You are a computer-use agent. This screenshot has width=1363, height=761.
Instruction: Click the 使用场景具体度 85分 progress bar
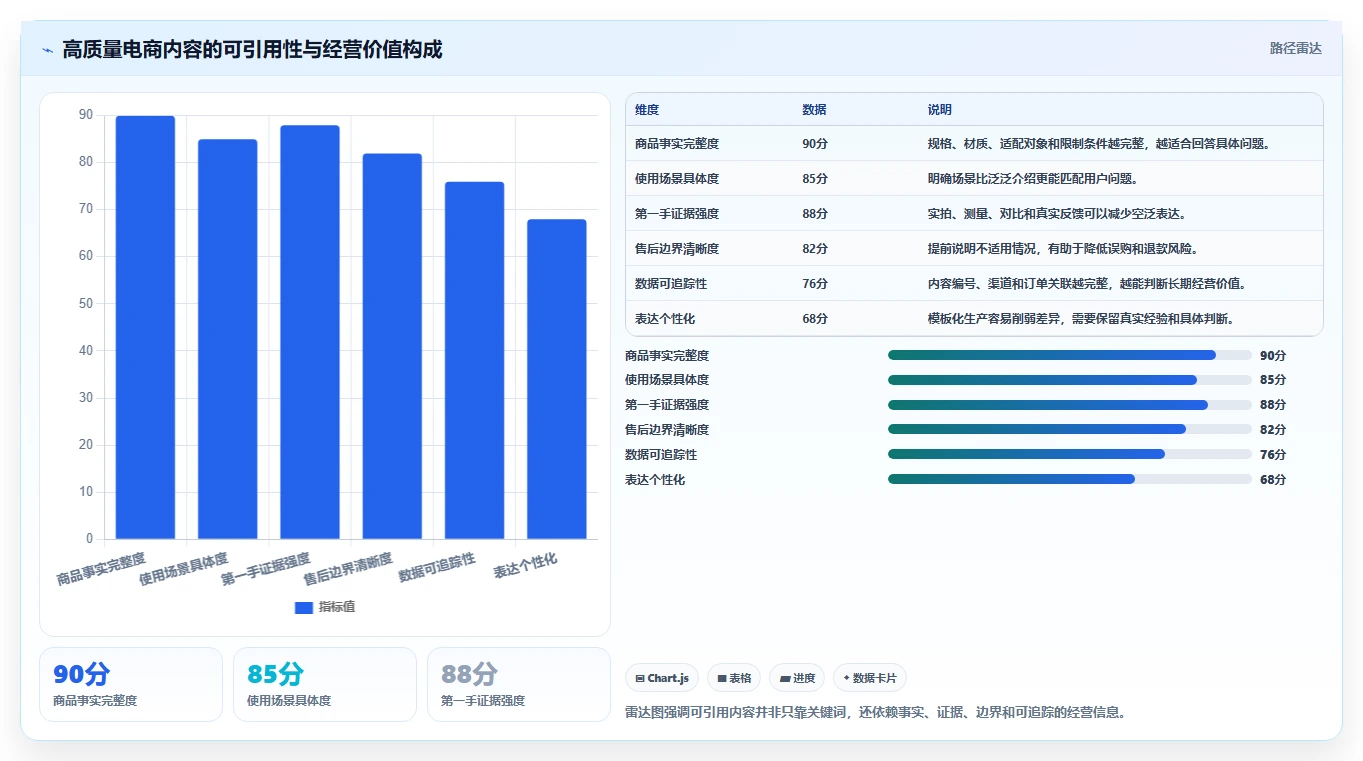(1070, 380)
